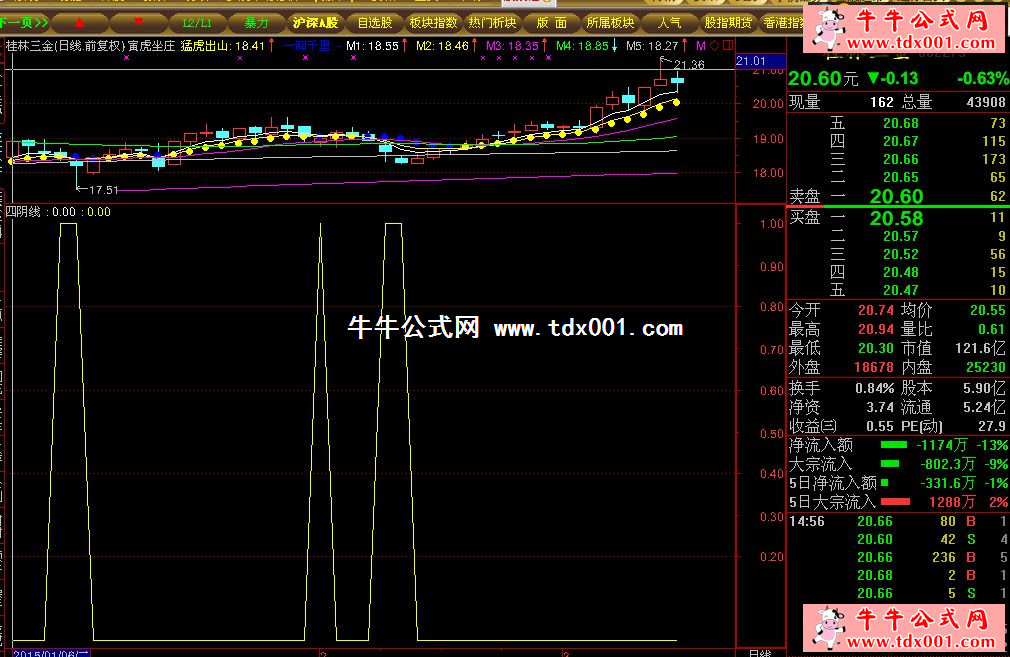This screenshot has height=657, width=1010.
Task: Click the M indicator icon beside M5
Action: click(x=701, y=46)
